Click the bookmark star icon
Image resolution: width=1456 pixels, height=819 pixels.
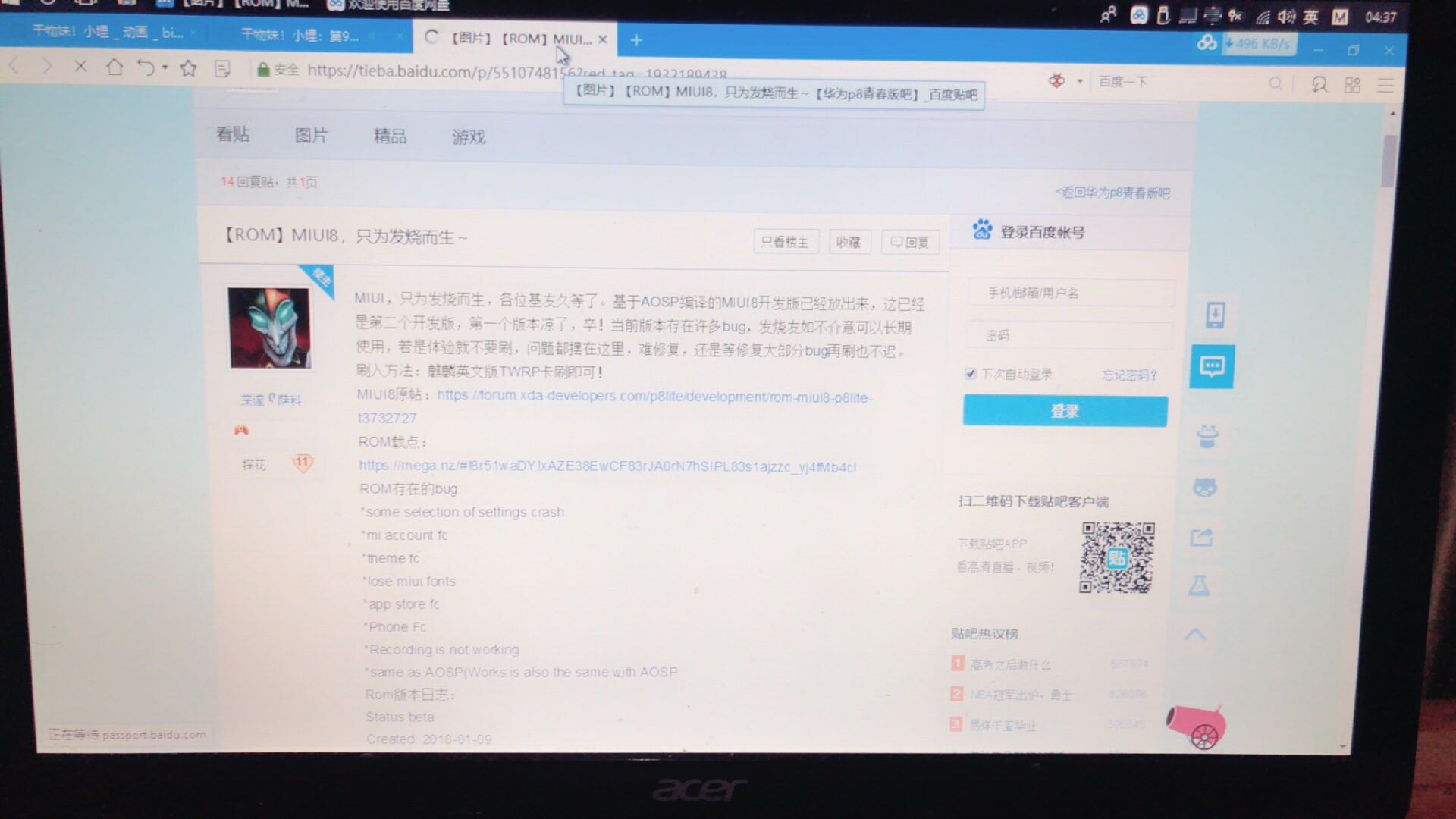[x=188, y=69]
